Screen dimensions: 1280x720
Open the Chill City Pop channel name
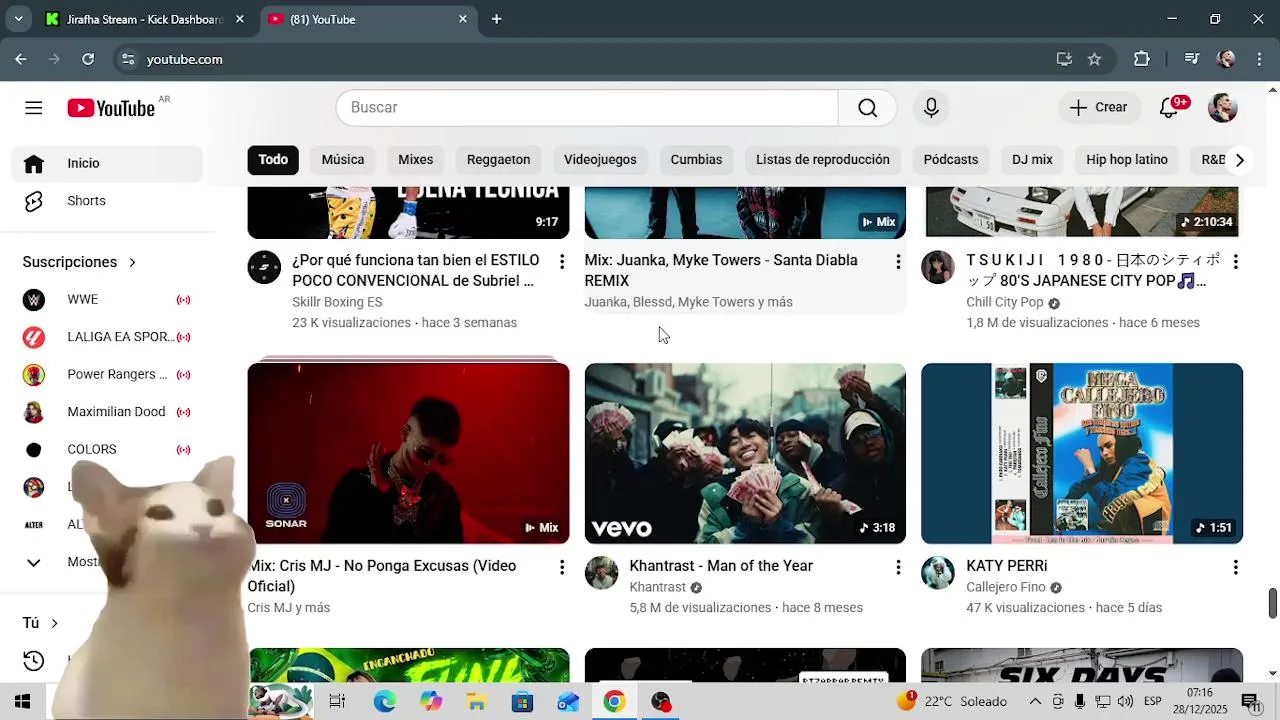point(1005,302)
